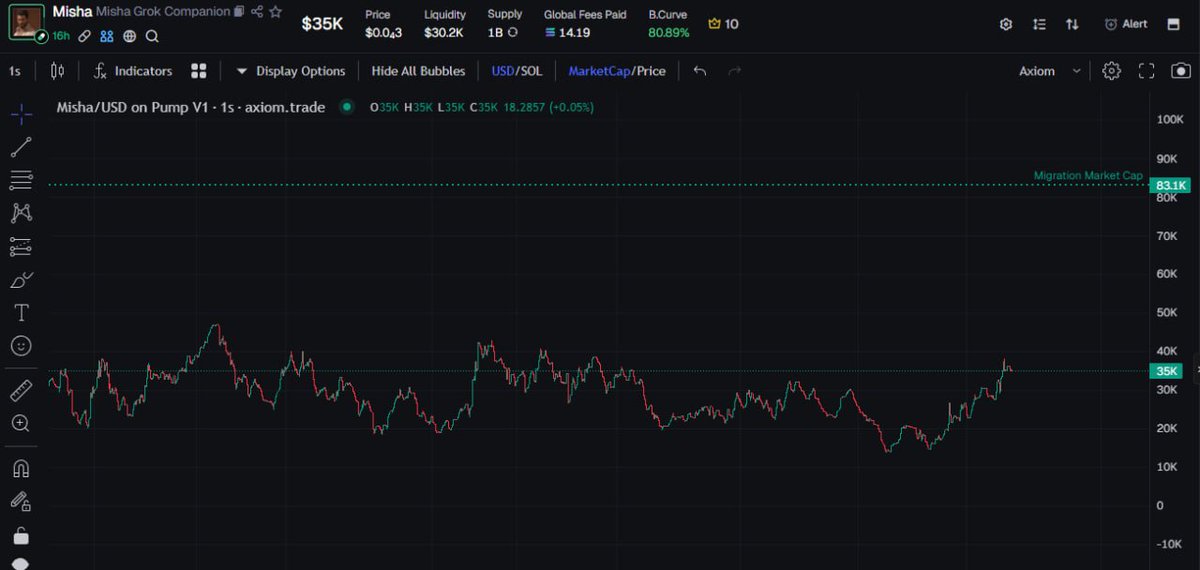The height and width of the screenshot is (570, 1200).
Task: Open the Axiom layout dropdown
Action: pyautogui.click(x=1050, y=71)
